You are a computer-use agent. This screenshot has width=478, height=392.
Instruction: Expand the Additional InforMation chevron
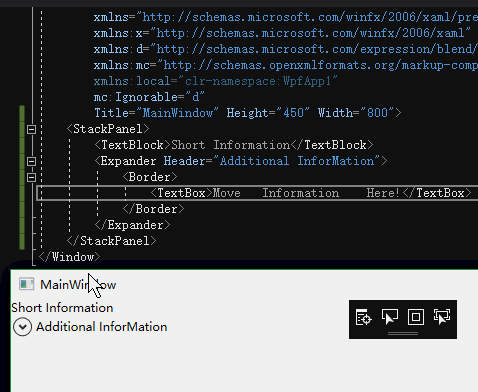(23, 327)
